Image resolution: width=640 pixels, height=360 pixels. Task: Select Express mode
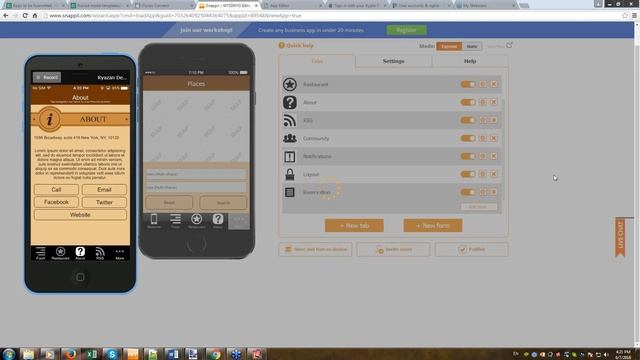click(449, 46)
